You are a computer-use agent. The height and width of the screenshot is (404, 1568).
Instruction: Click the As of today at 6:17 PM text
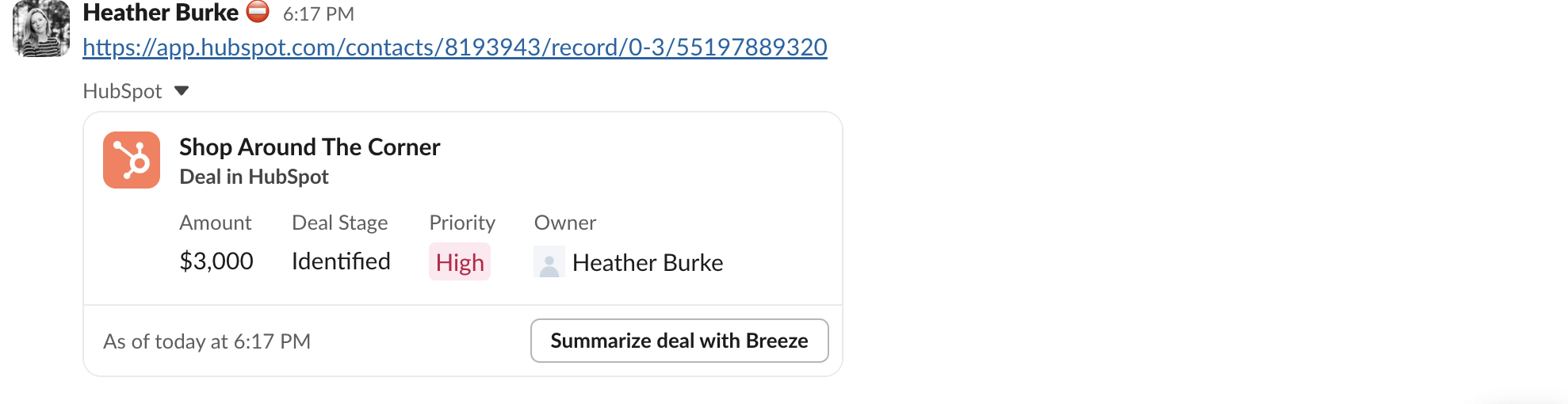point(207,341)
